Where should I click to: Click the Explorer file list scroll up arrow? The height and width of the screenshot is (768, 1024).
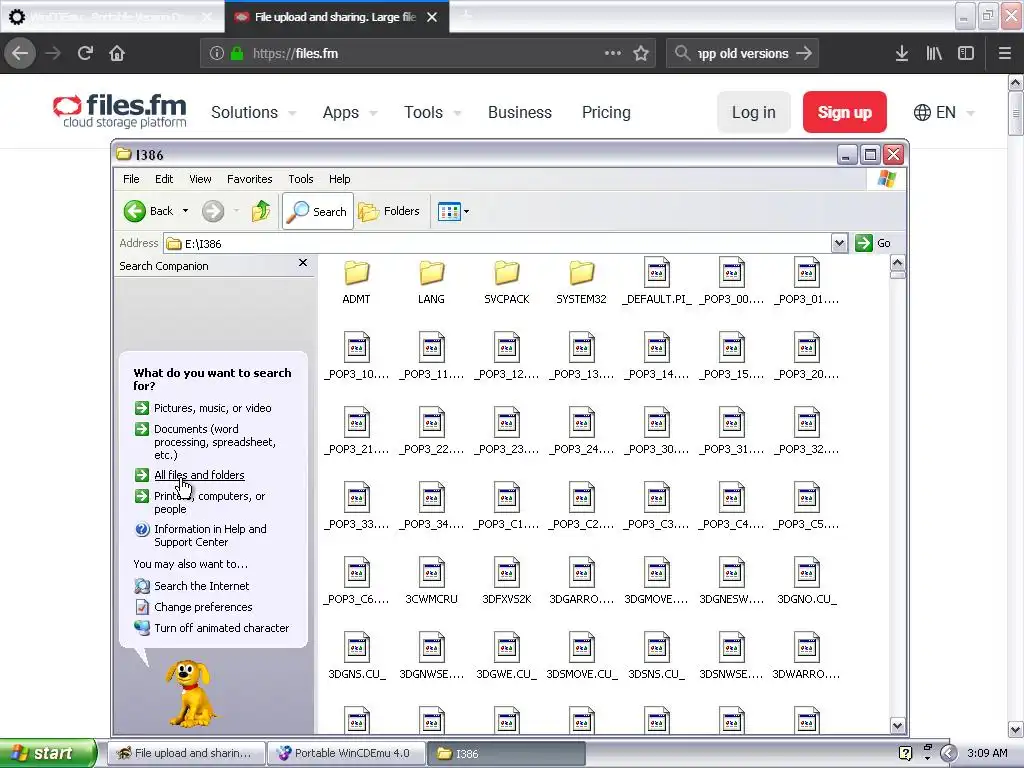(897, 263)
